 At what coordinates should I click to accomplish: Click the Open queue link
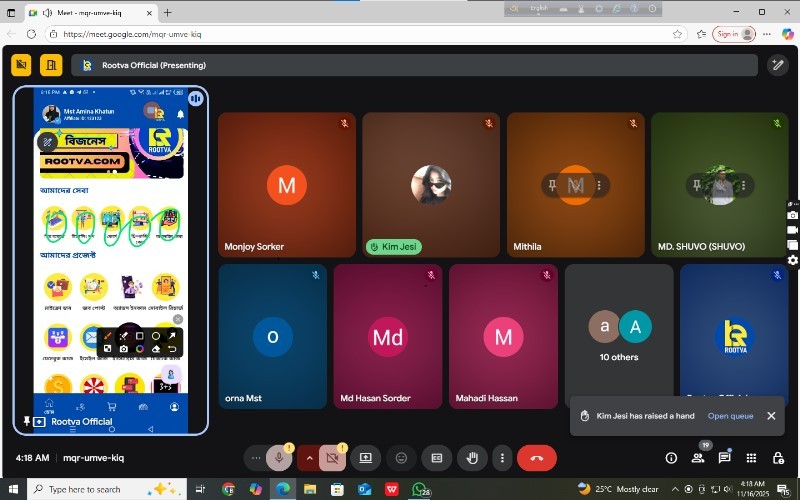(730, 416)
